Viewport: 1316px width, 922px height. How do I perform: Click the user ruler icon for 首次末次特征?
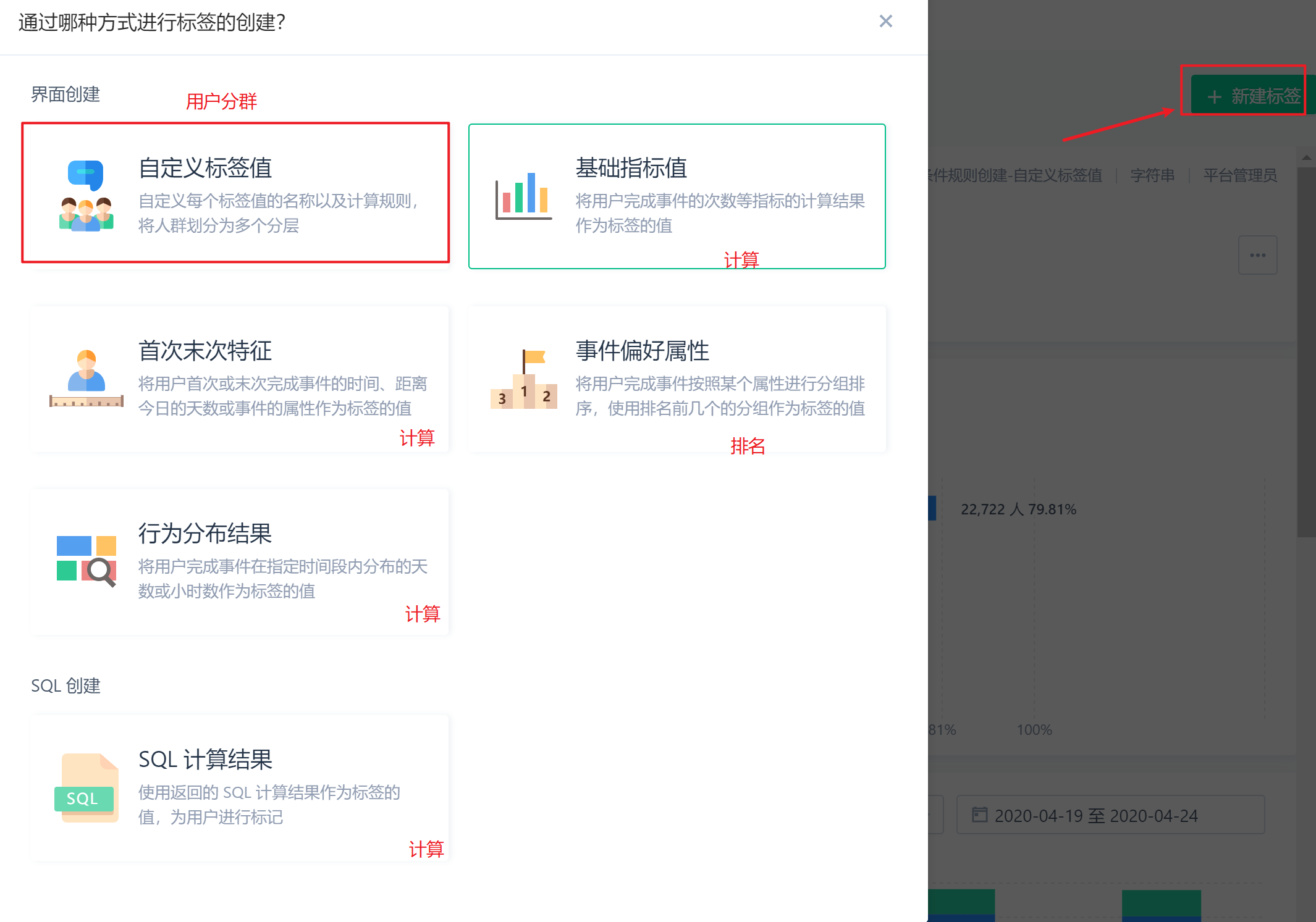pos(86,378)
